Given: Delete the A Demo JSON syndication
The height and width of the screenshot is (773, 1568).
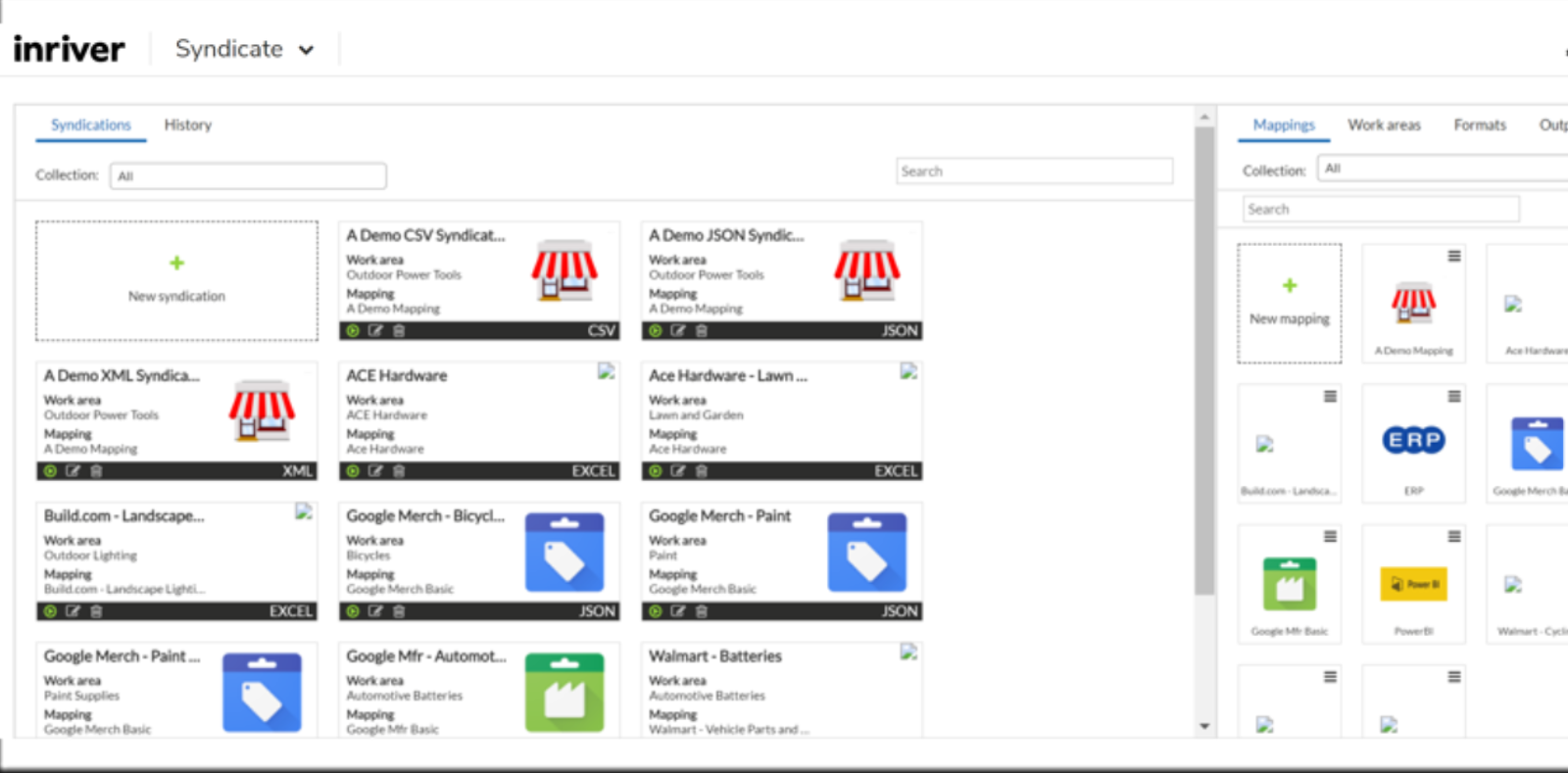Looking at the screenshot, I should [702, 331].
